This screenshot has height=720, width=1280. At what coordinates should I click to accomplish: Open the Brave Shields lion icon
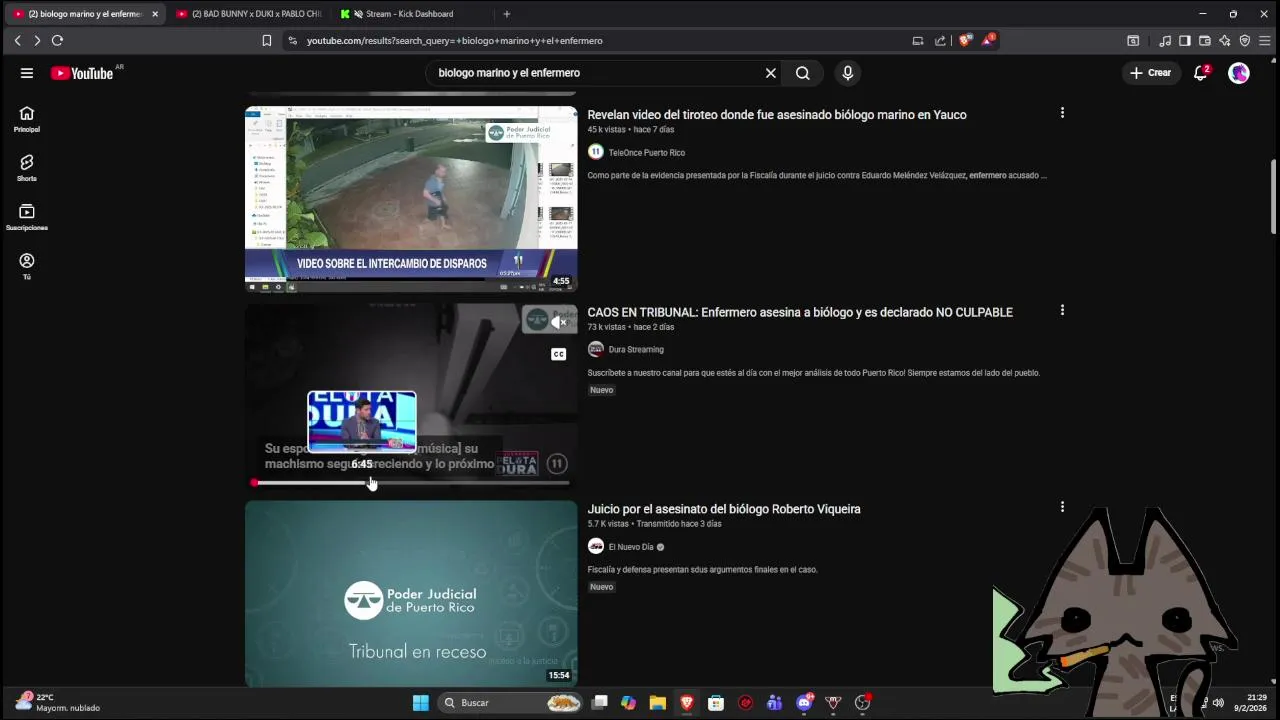coord(965,41)
